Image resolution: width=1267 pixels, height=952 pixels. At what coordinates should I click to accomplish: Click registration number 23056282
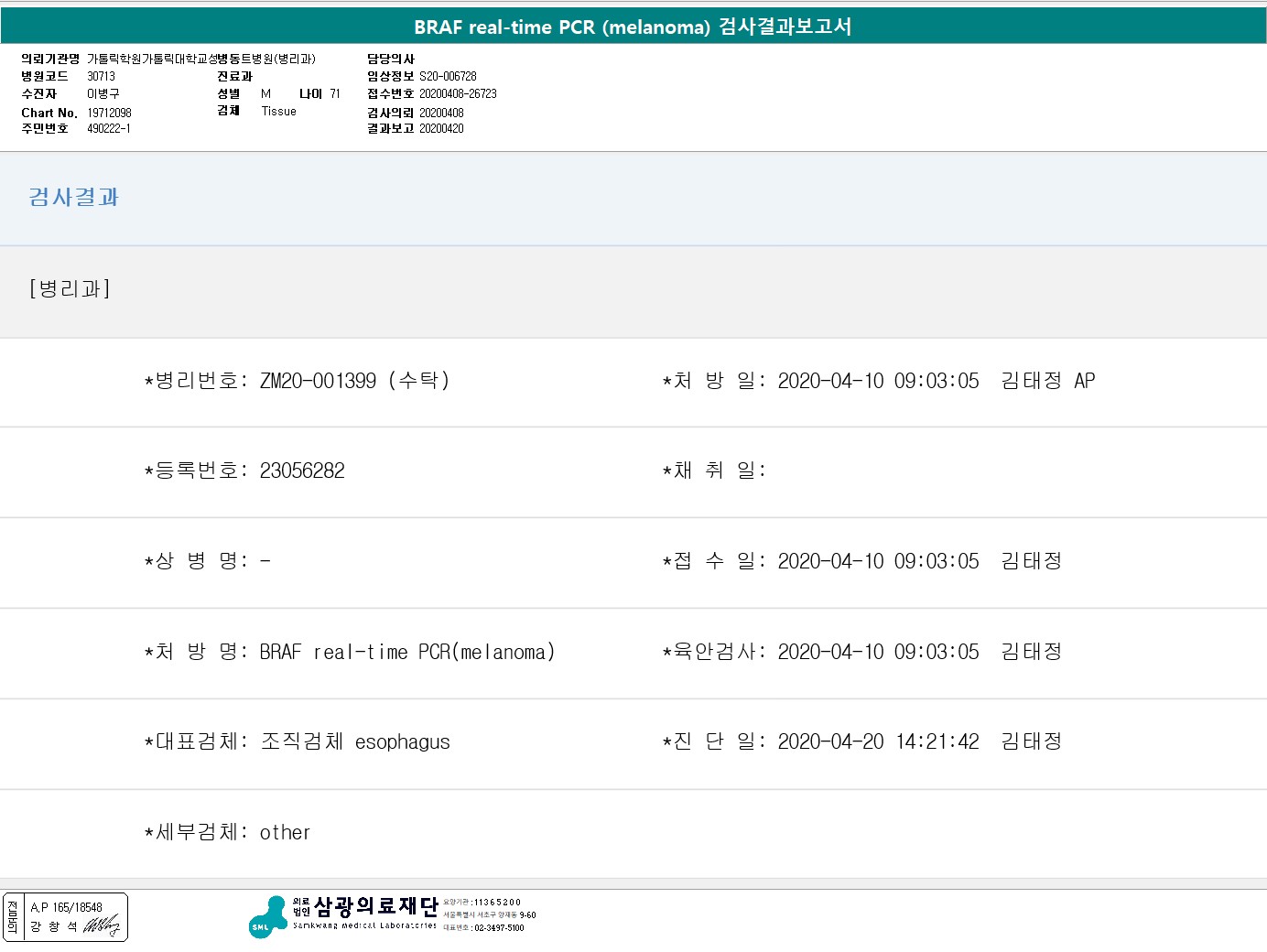[x=302, y=471]
